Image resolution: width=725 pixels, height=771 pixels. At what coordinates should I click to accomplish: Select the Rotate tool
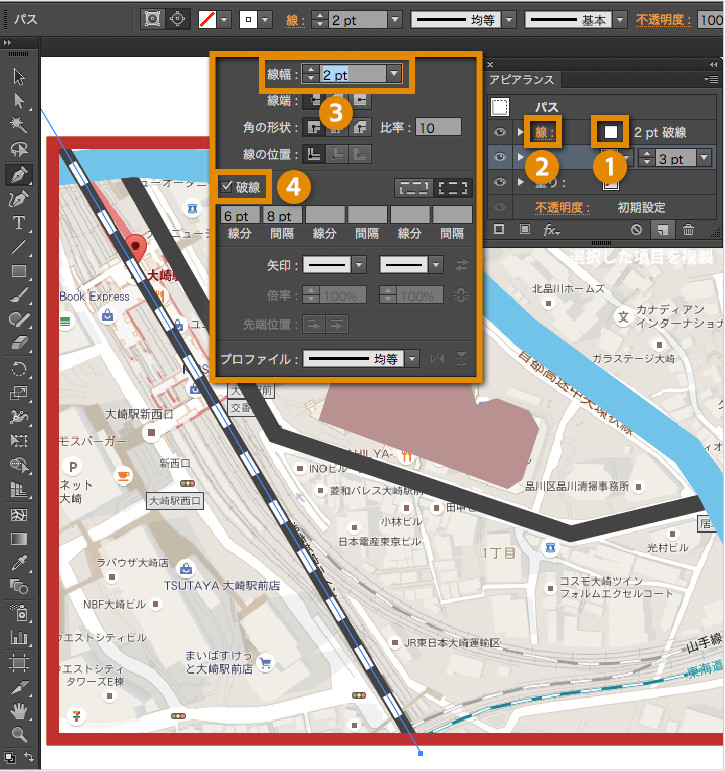19,369
